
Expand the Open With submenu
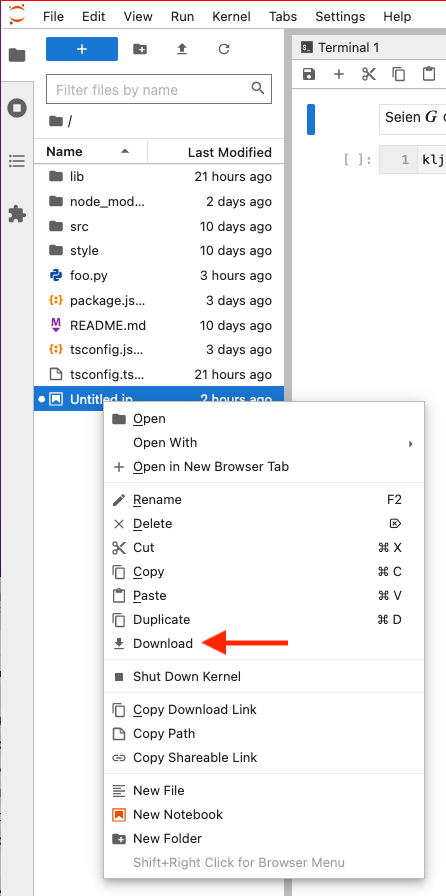click(x=264, y=443)
